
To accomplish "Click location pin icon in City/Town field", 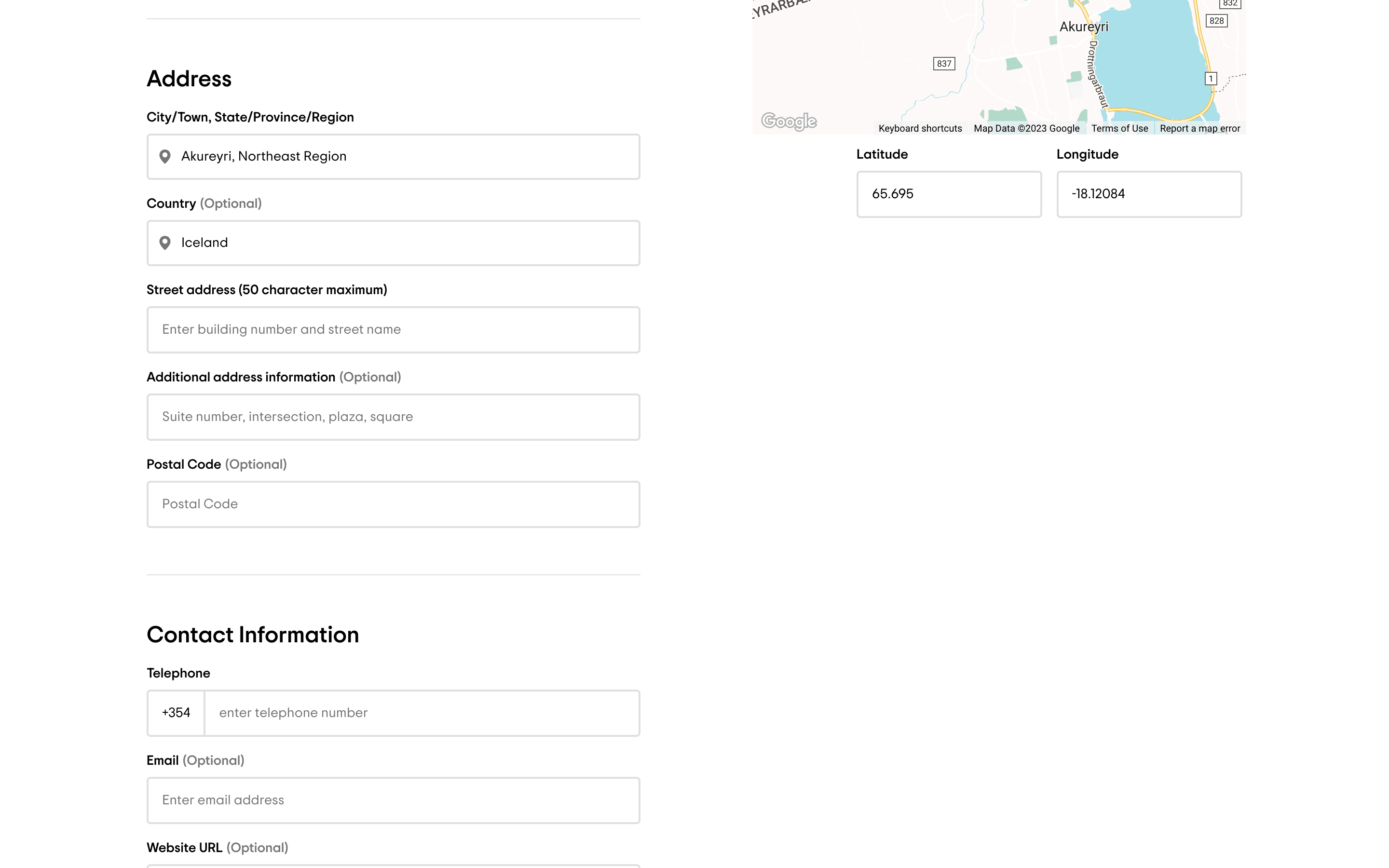I will pyautogui.click(x=165, y=157).
